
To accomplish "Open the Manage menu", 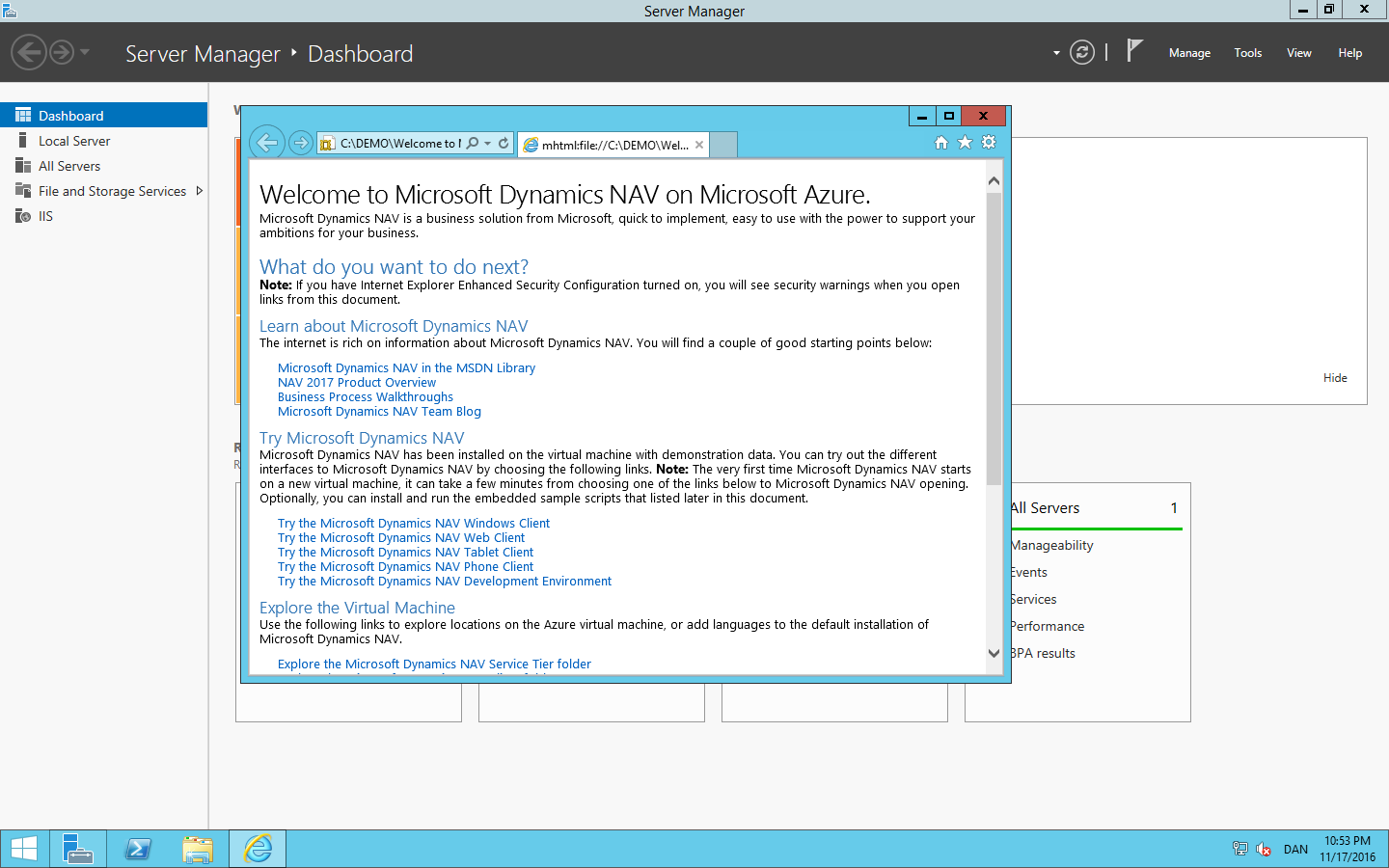I will 1189,53.
